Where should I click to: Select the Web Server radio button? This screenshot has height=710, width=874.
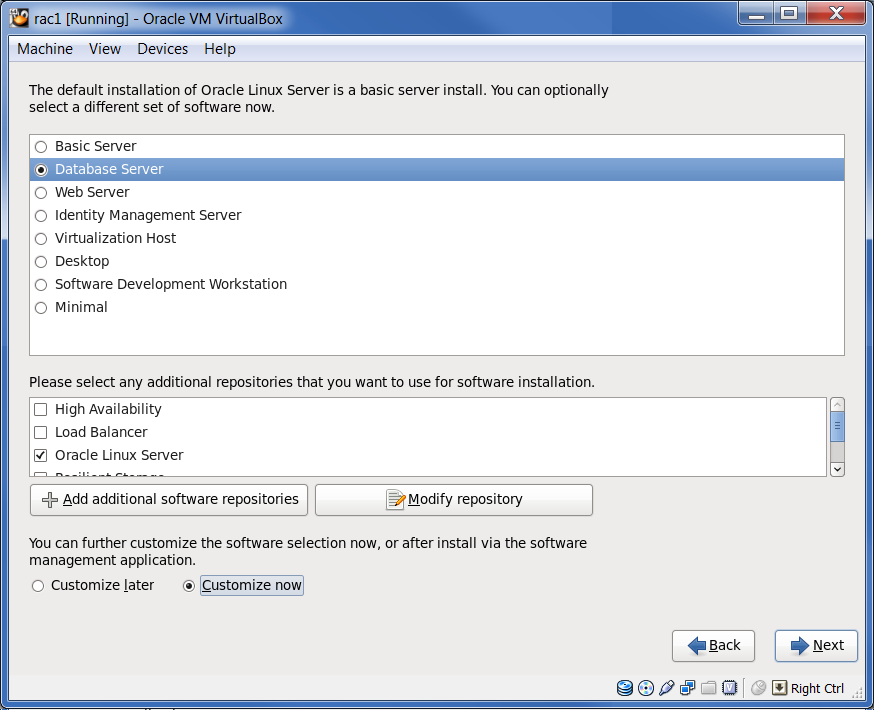[40, 192]
